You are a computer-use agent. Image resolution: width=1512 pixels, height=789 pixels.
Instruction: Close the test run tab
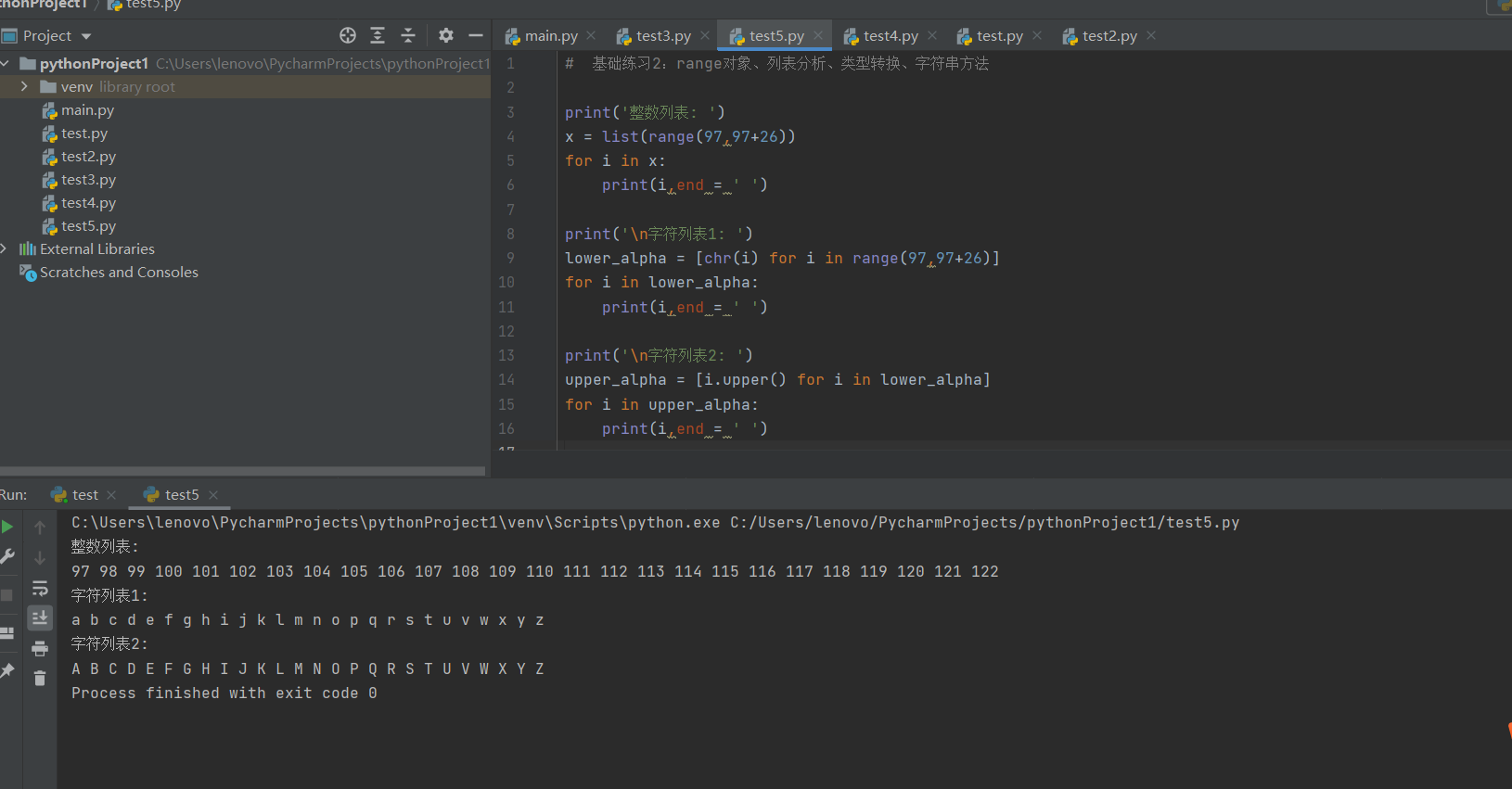pos(111,495)
